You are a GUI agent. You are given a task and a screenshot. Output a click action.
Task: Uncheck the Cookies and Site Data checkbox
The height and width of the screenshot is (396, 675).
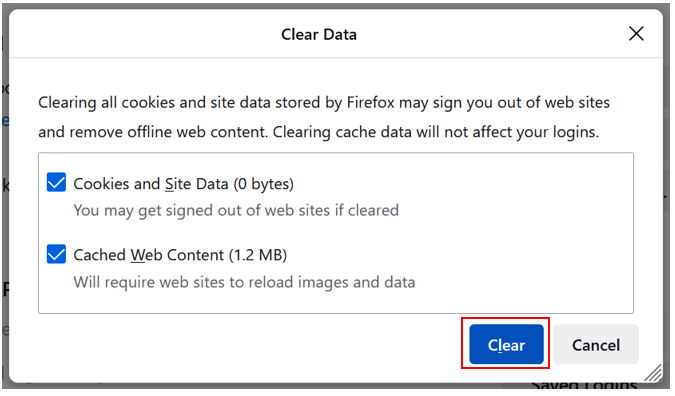(x=56, y=183)
